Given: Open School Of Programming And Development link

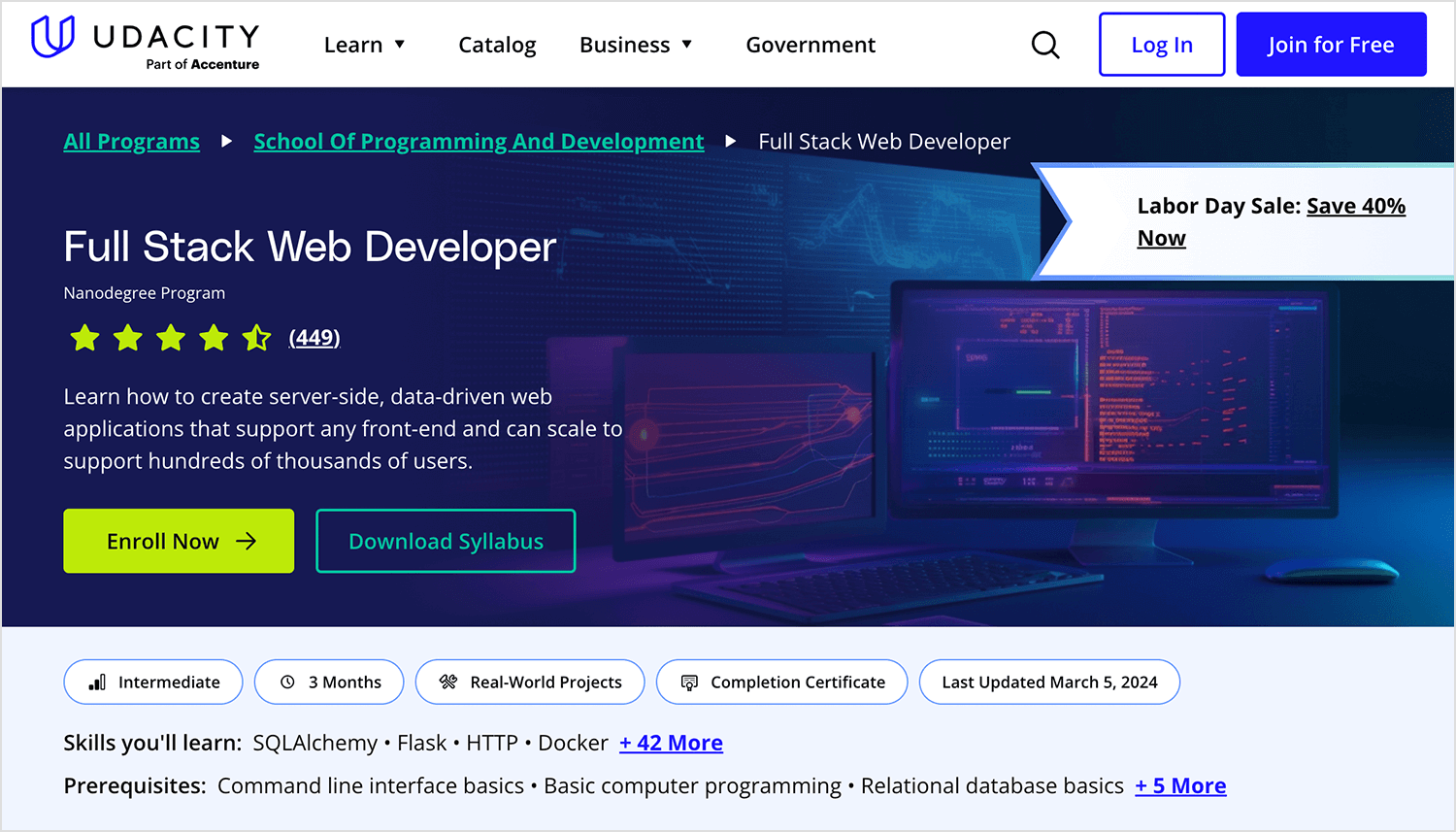Looking at the screenshot, I should point(479,142).
